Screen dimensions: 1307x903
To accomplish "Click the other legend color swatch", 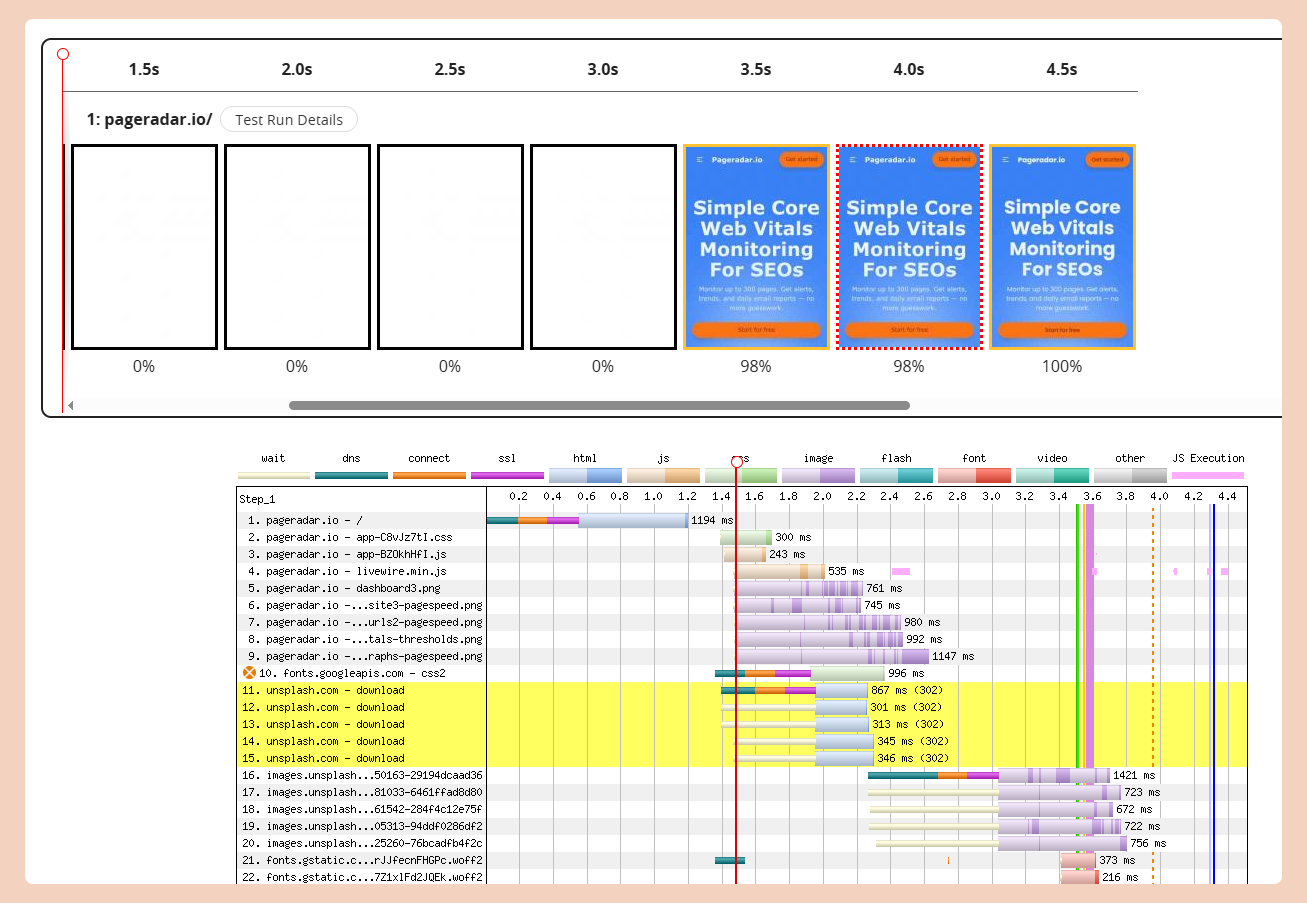I will 1130,475.
